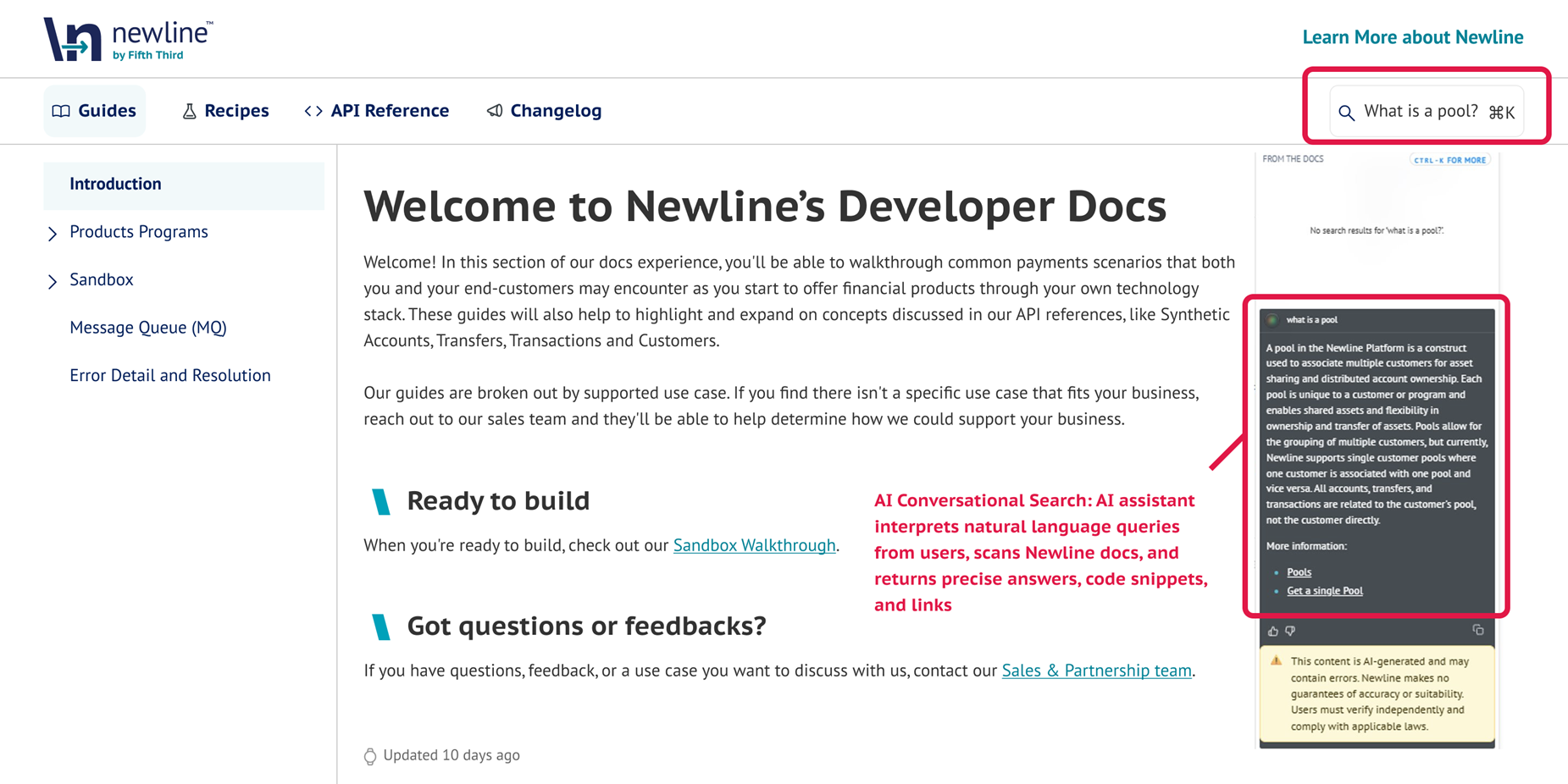1568x784 pixels.
Task: Click the search box reading What is a pool?
Action: (1427, 111)
